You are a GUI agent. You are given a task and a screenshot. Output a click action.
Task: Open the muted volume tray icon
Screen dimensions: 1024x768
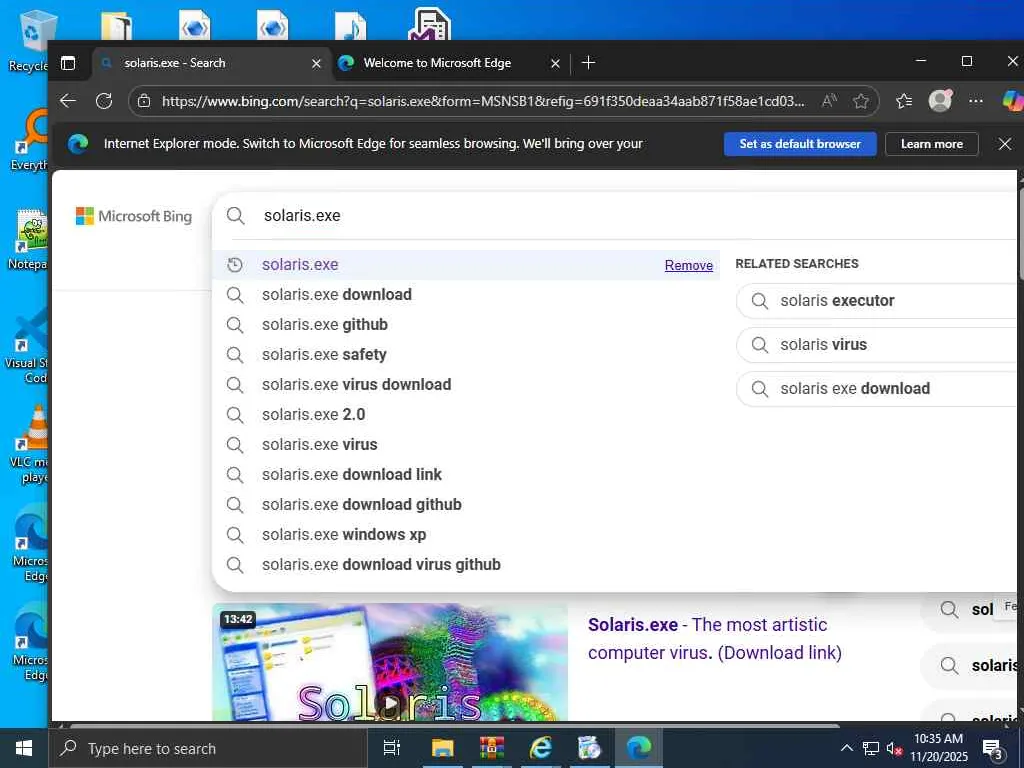point(894,748)
